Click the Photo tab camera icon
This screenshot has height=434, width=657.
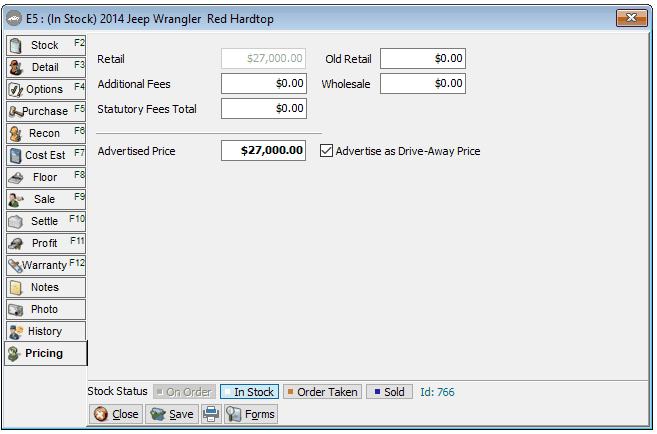(16, 310)
